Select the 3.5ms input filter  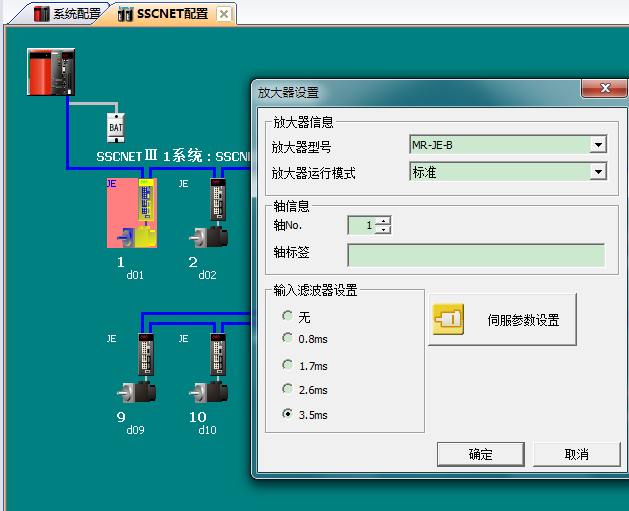[288, 413]
